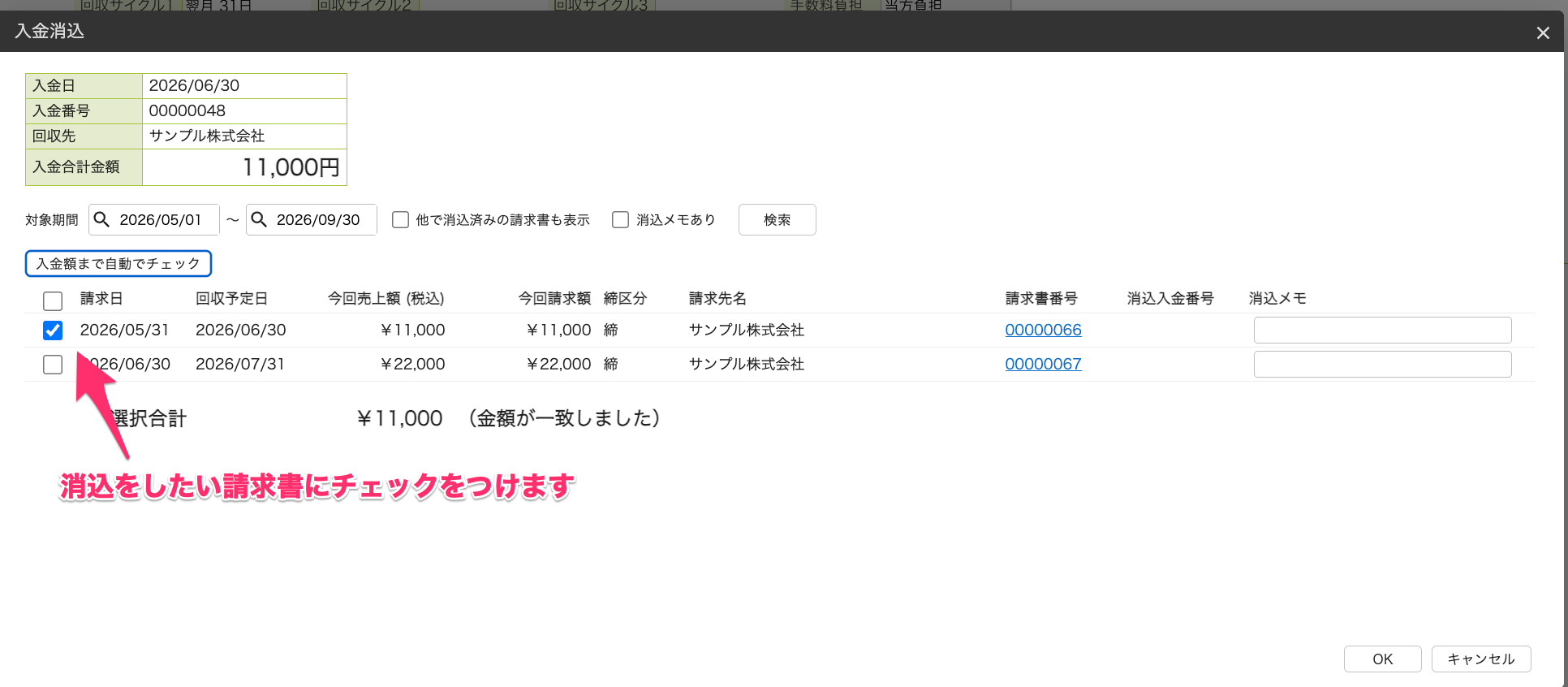This screenshot has width=1568, height=687.
Task: Click the 今回売上額 (税込) column header
Action: 386,298
